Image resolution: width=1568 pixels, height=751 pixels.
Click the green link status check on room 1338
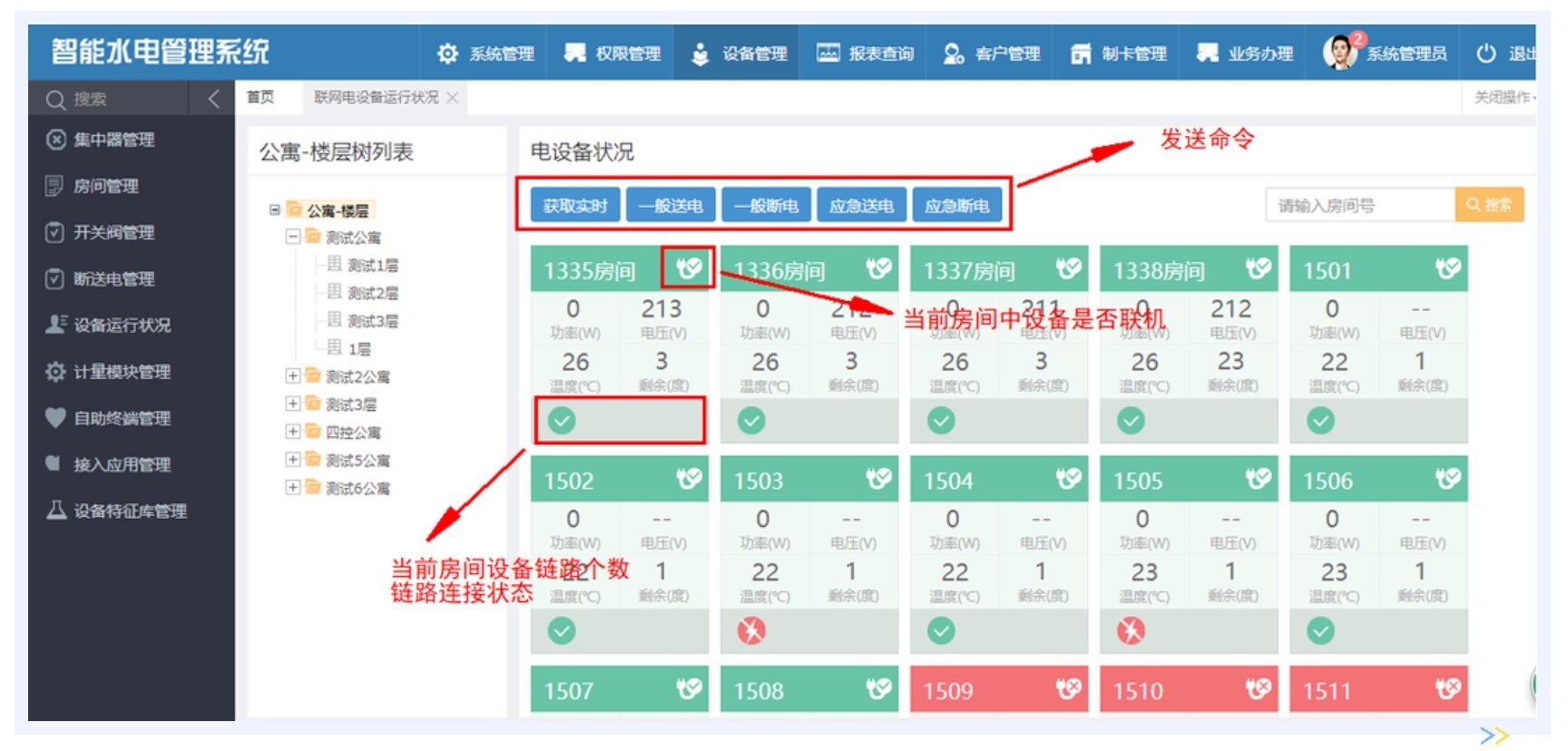click(1131, 420)
